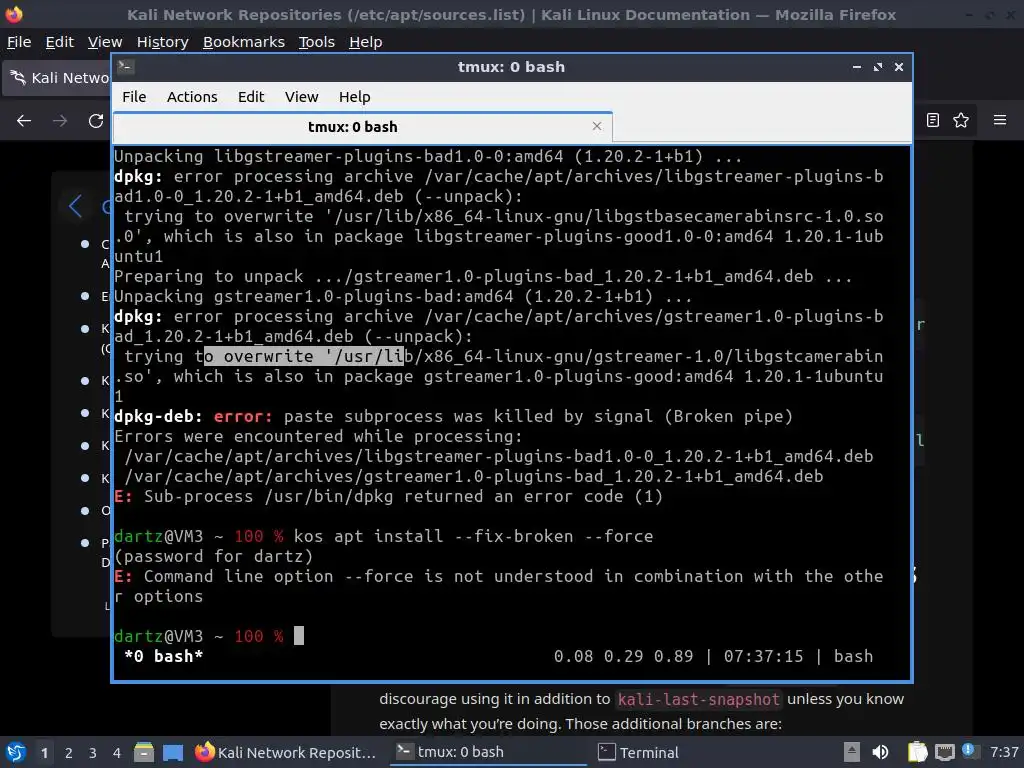The height and width of the screenshot is (768, 1024).
Task: Open Firefox Edit menu
Action: click(x=59, y=42)
